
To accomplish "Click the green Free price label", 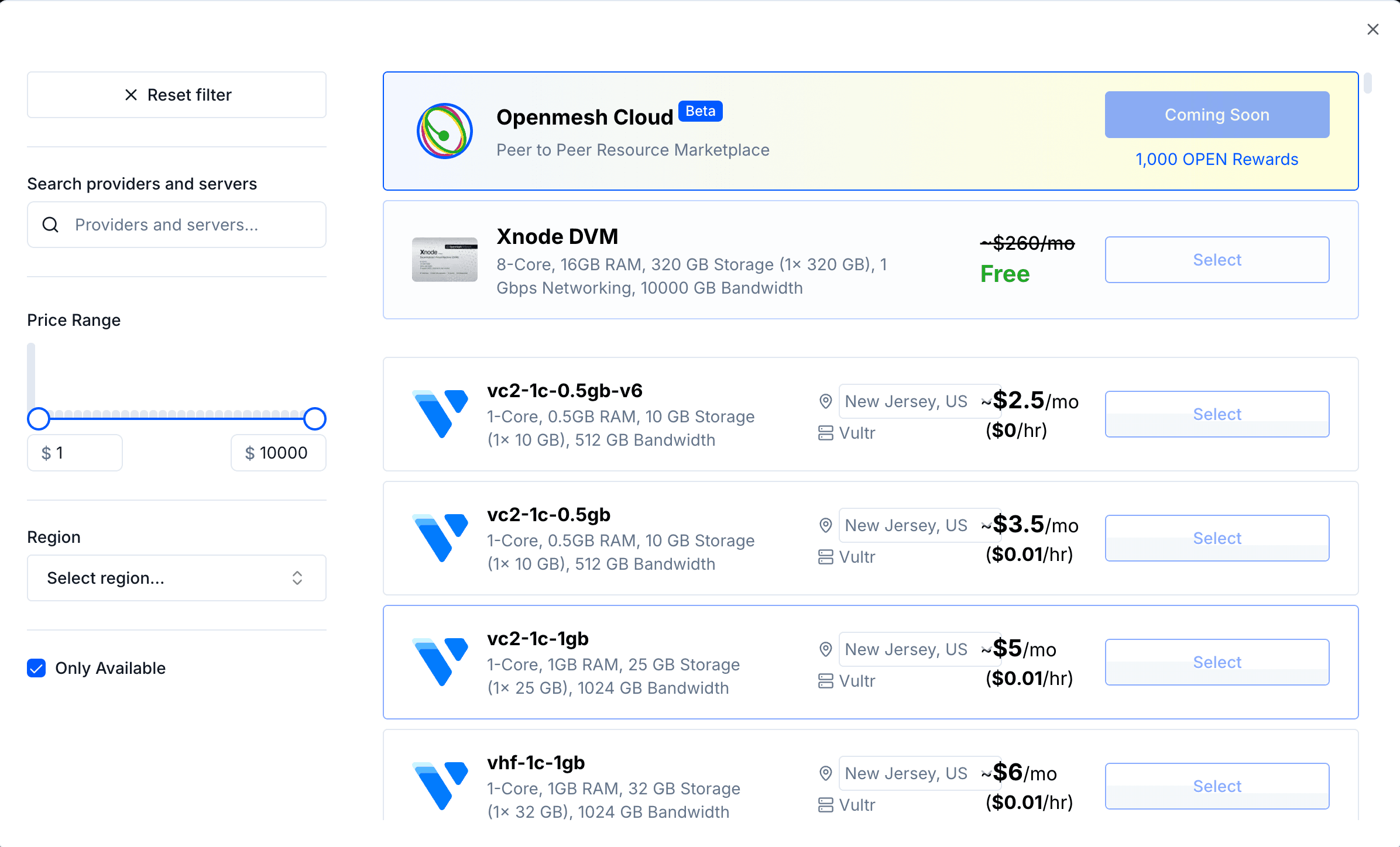I will pyautogui.click(x=1005, y=274).
